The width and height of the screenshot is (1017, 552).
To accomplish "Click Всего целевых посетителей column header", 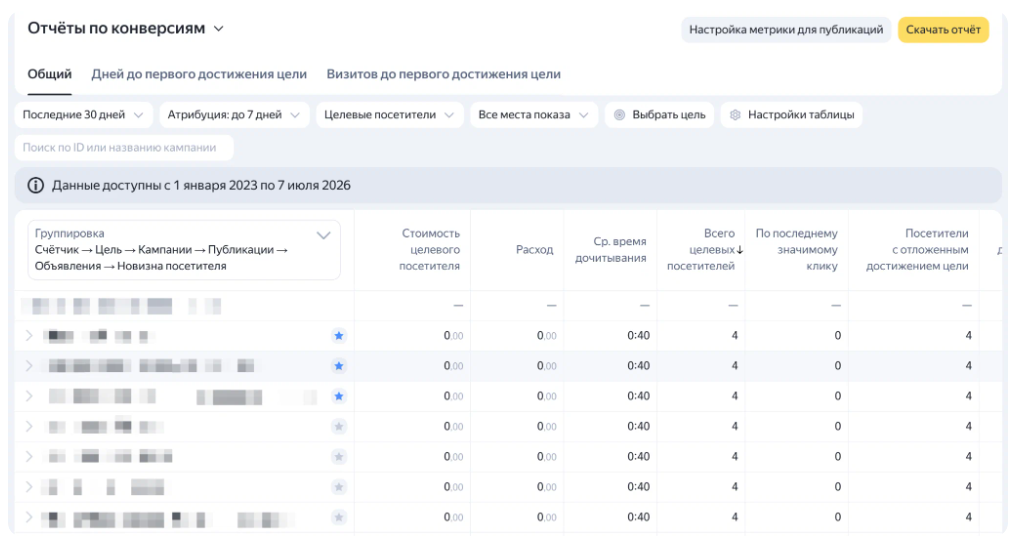I will (x=700, y=250).
